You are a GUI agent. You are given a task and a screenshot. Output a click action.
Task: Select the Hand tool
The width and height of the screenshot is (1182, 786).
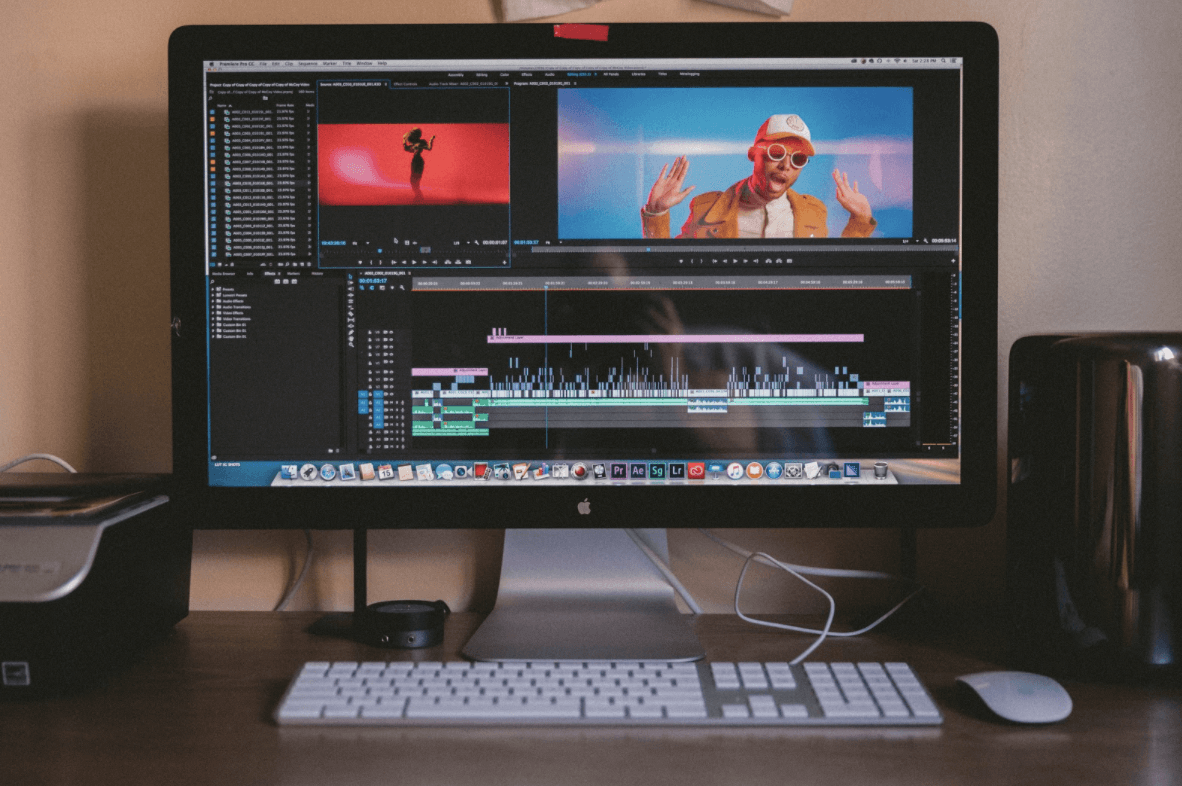click(x=351, y=339)
